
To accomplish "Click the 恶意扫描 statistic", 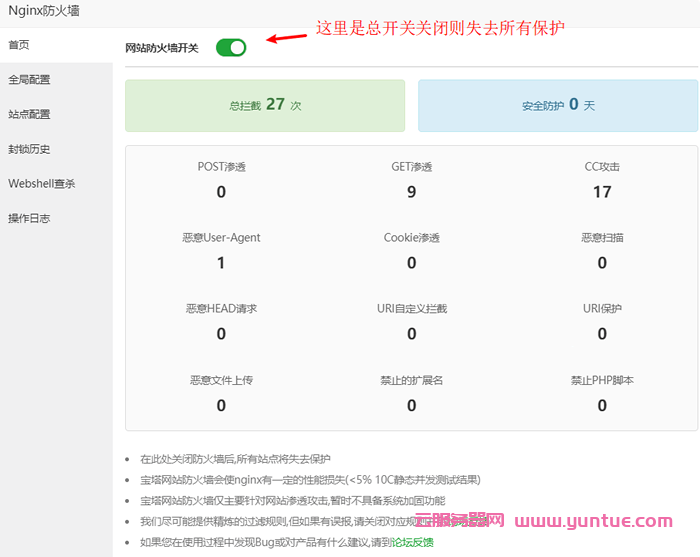I will 602,263.
